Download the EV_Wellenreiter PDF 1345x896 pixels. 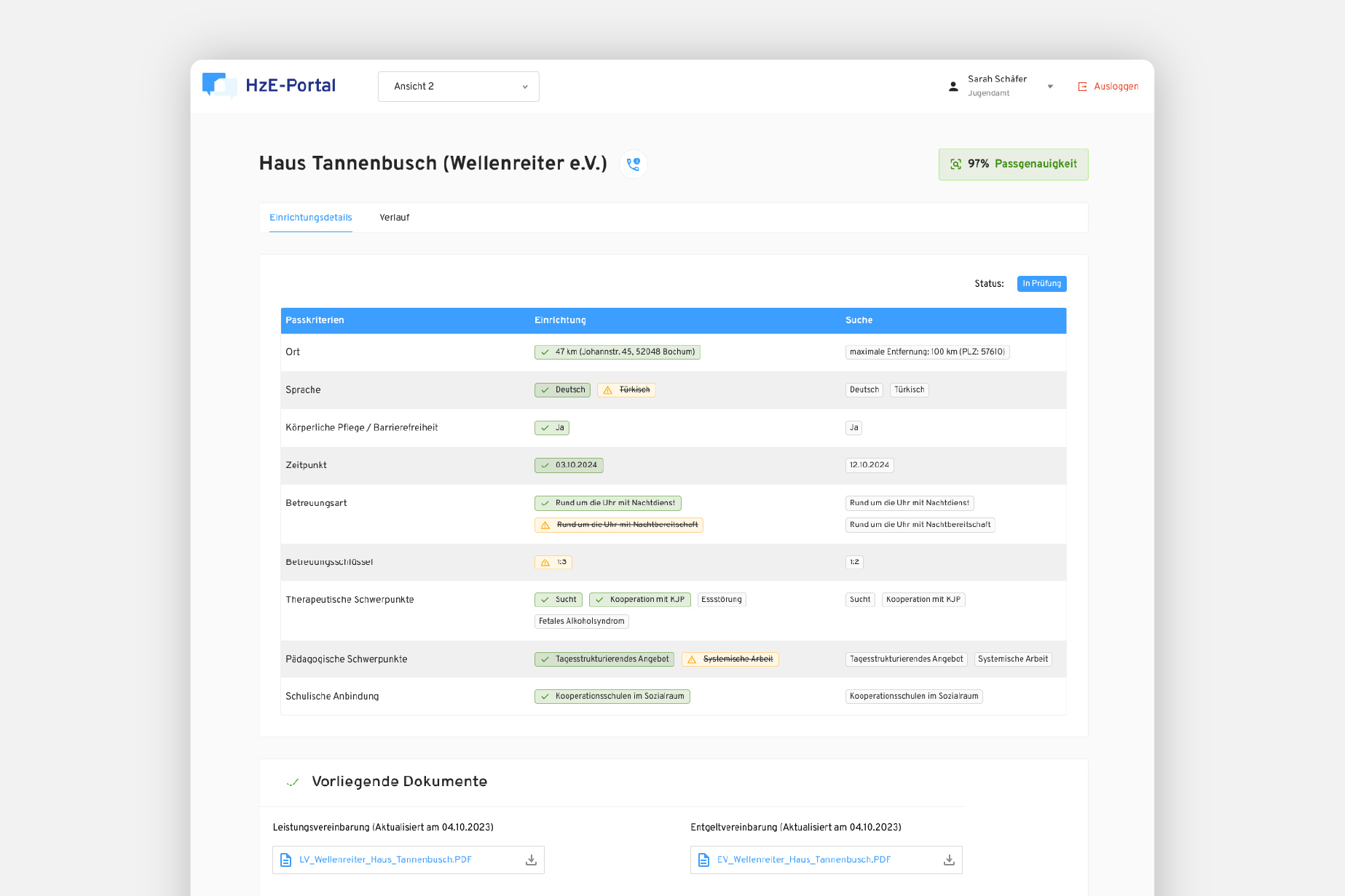[x=950, y=860]
